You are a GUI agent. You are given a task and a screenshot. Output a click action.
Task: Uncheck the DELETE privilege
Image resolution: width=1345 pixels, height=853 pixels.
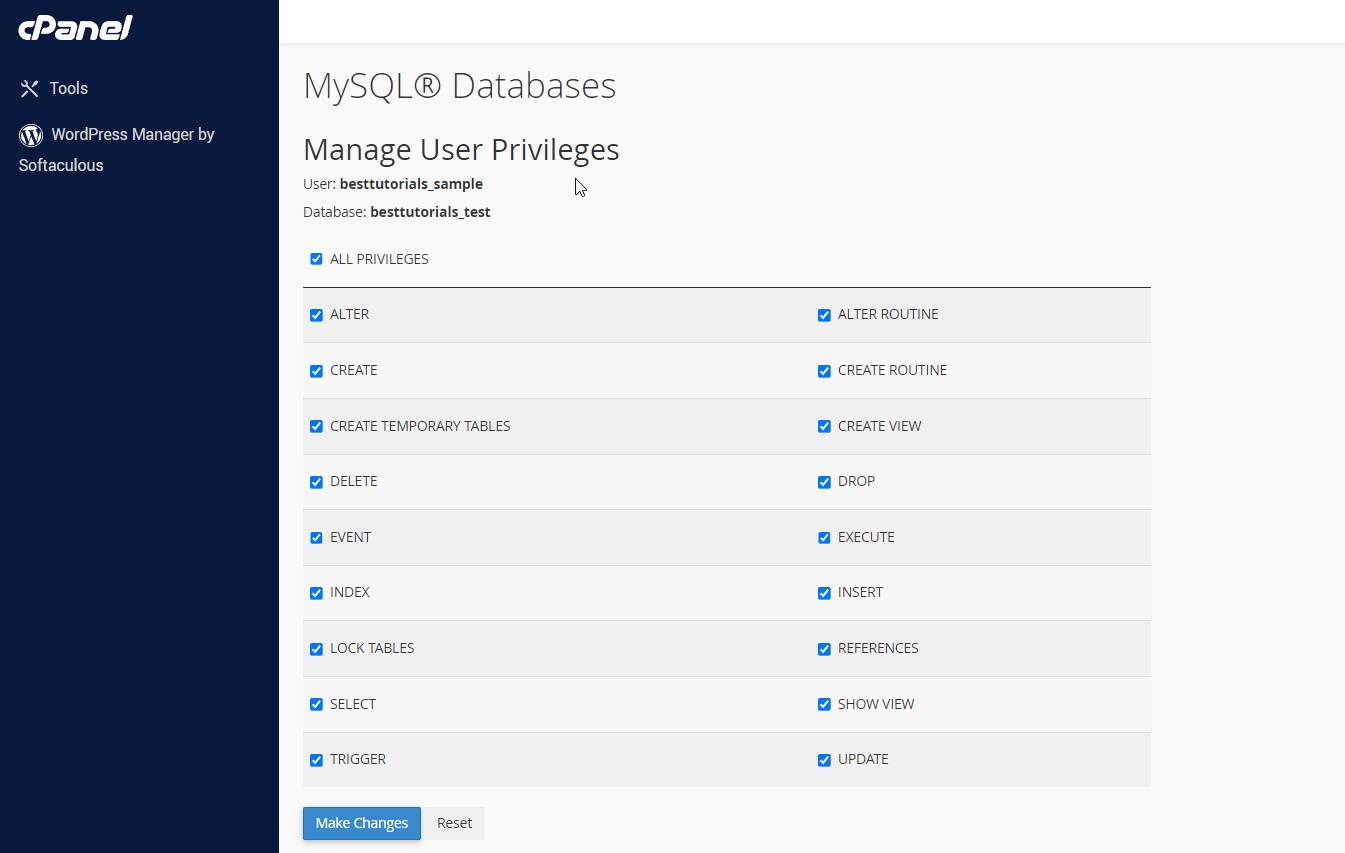316,482
